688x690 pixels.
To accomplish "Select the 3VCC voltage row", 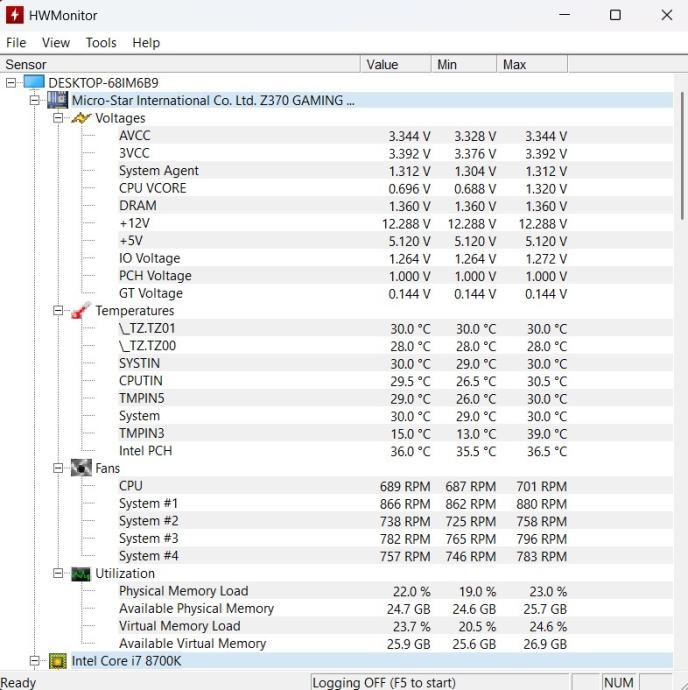I will click(x=395, y=153).
